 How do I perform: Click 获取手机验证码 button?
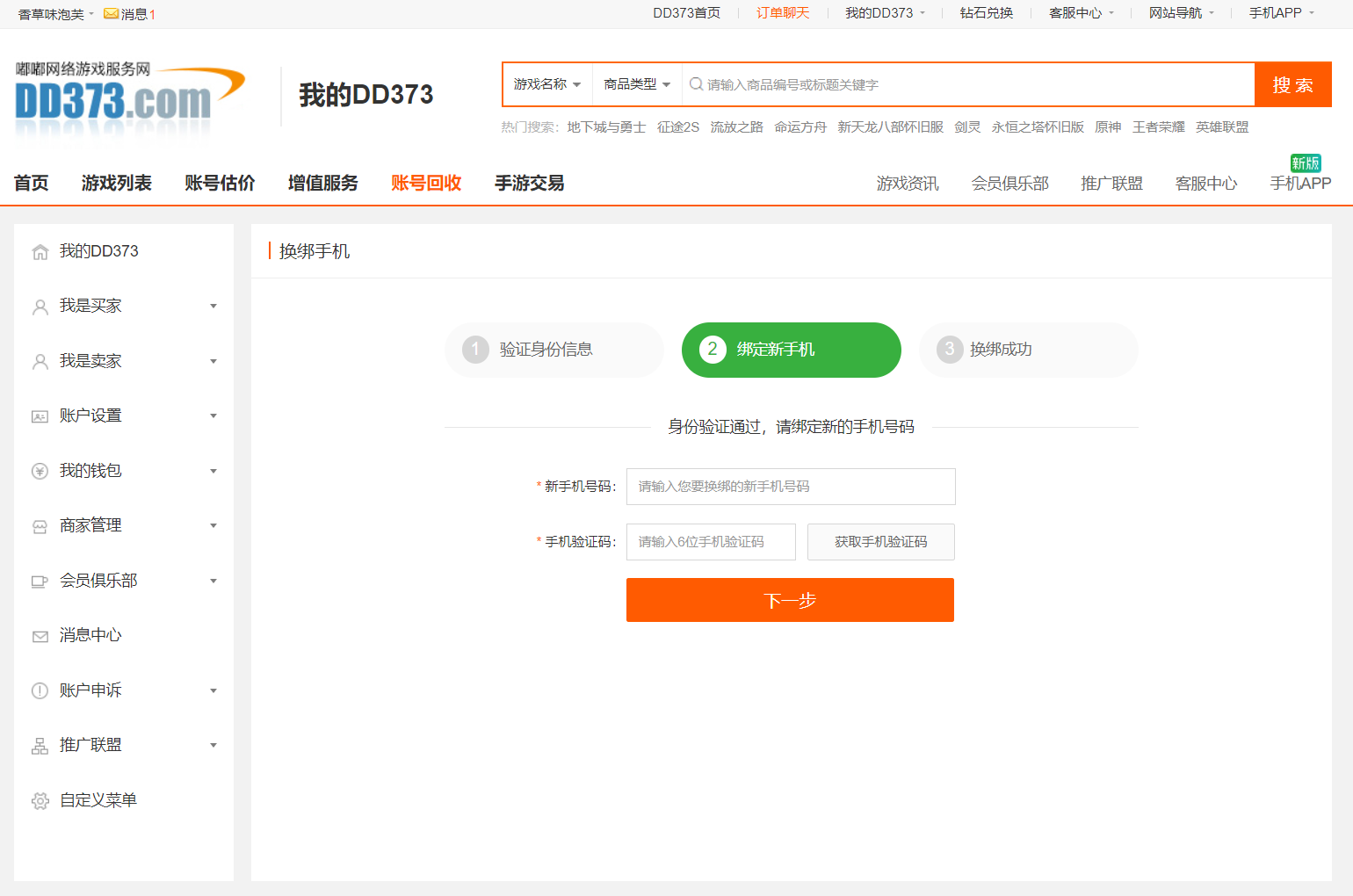[x=881, y=542]
